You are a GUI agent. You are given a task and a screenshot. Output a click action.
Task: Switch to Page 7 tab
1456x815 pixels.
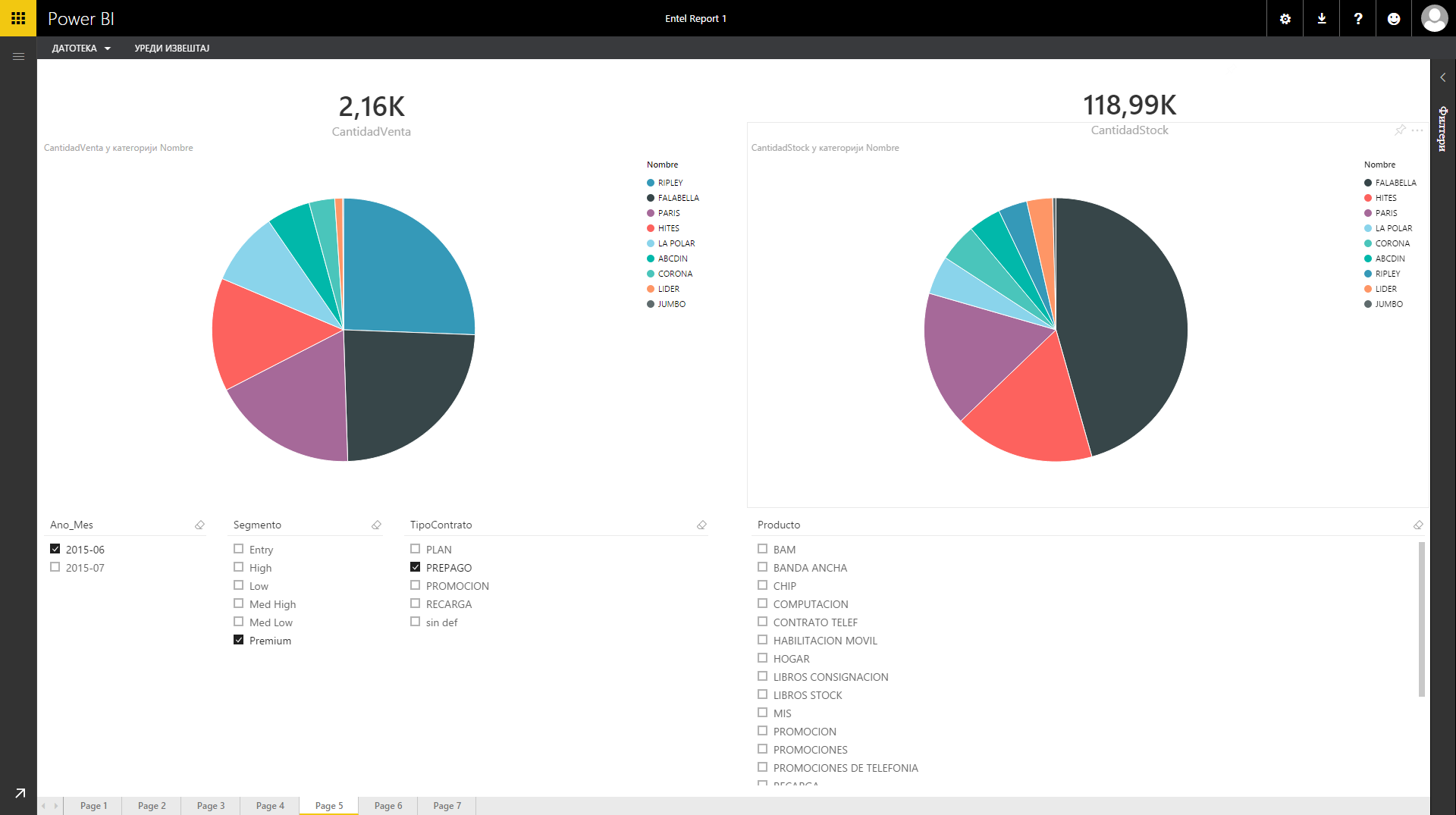pos(447,806)
